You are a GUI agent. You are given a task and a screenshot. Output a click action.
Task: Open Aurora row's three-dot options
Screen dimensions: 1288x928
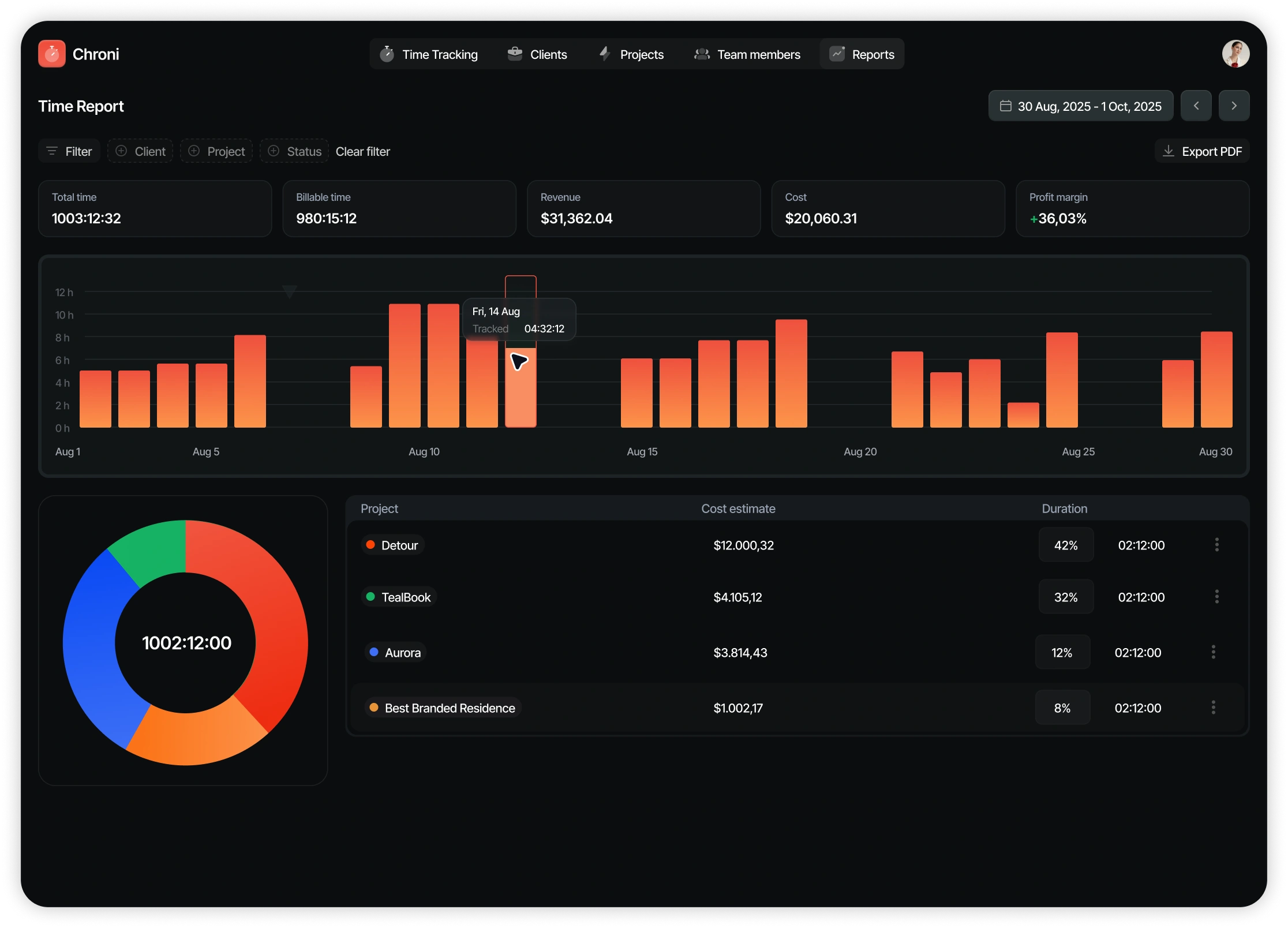pos(1213,652)
